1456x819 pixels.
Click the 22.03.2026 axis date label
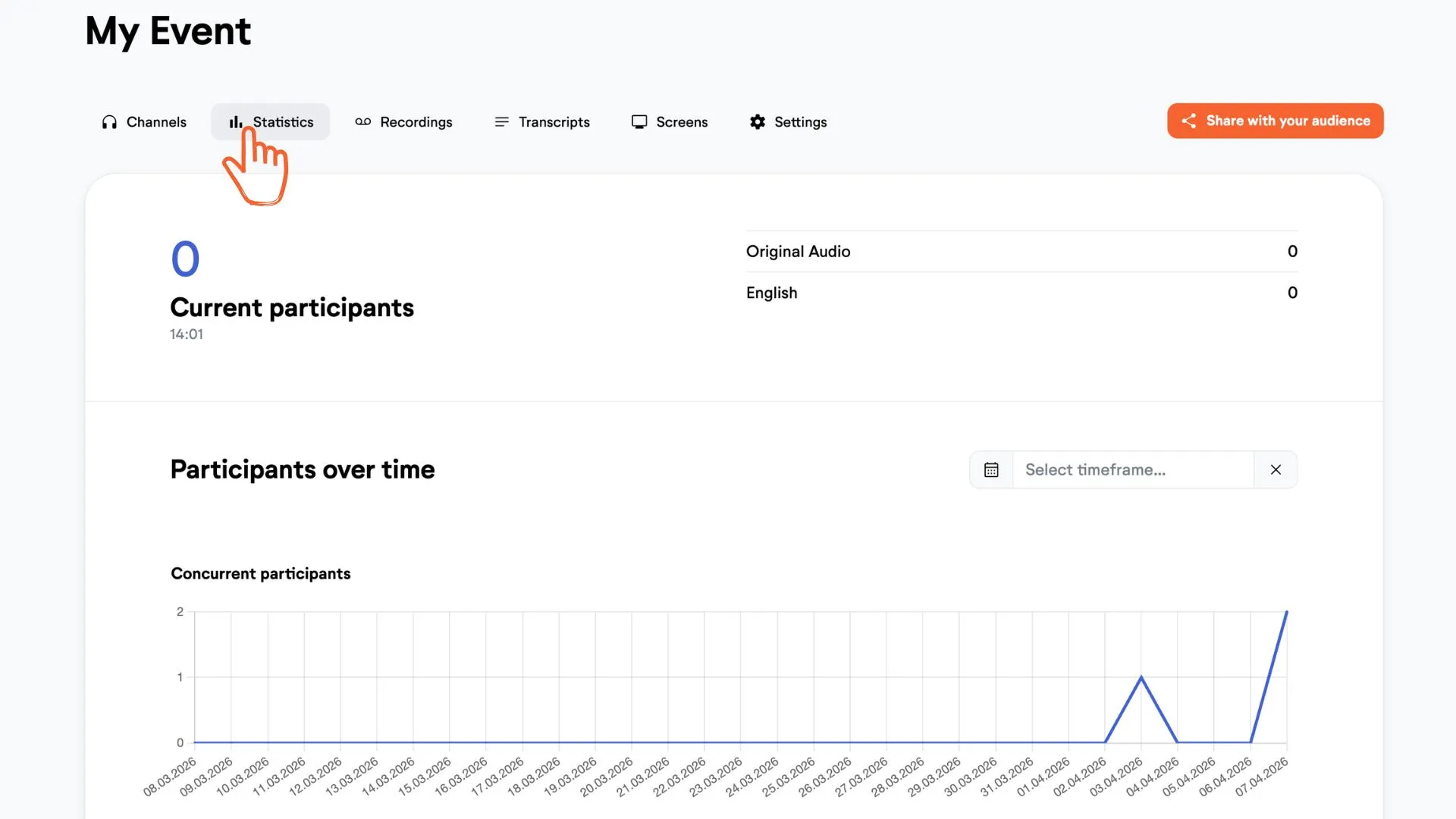pos(679,777)
